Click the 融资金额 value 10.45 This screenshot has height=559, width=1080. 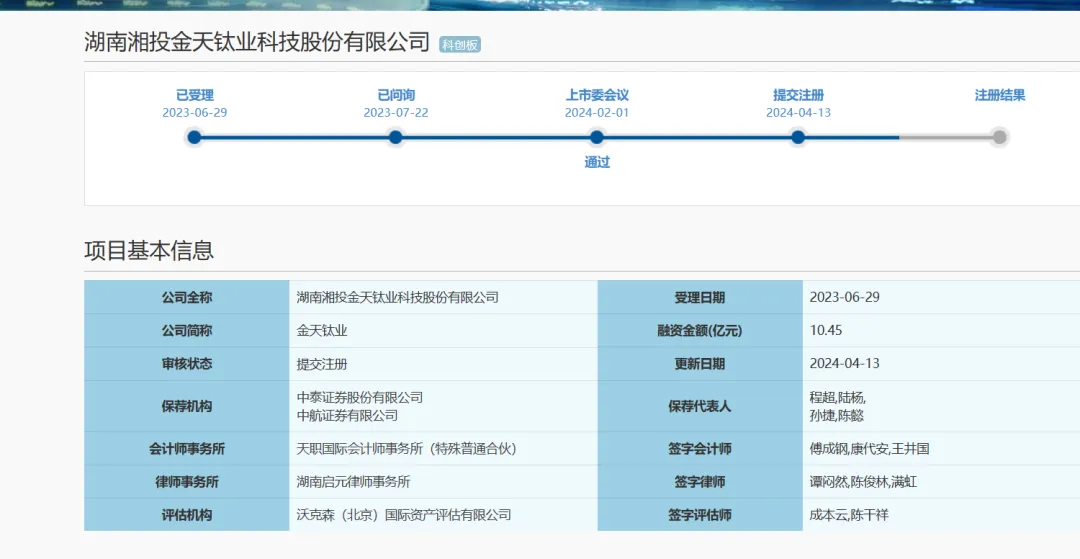click(x=826, y=330)
